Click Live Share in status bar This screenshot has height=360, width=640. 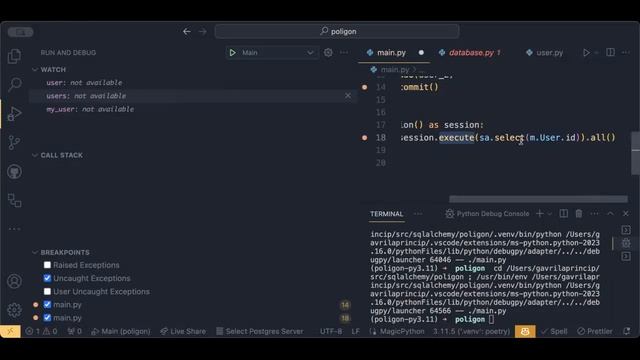click(x=183, y=331)
